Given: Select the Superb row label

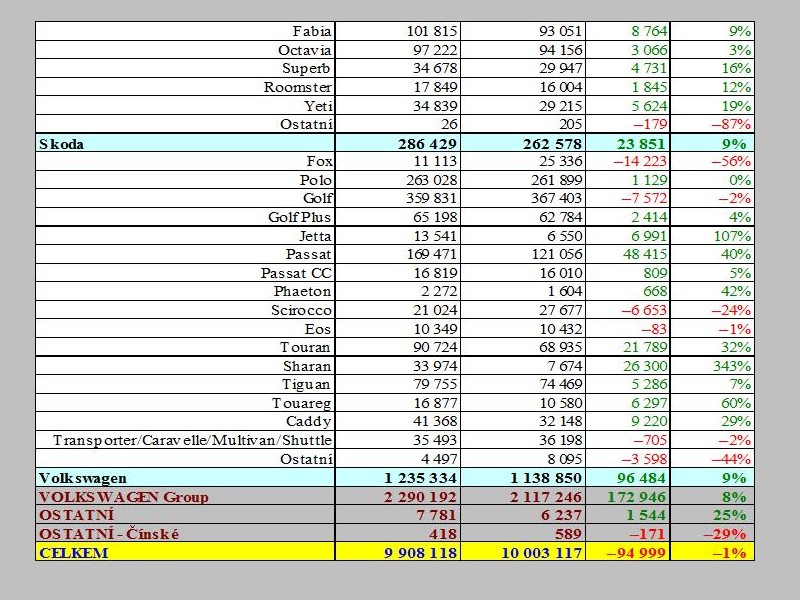Looking at the screenshot, I should 306,68.
